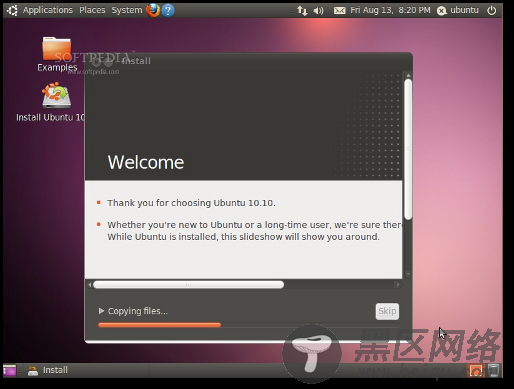514x389 pixels.
Task: Open the Help icon in top panel
Action: [x=168, y=10]
